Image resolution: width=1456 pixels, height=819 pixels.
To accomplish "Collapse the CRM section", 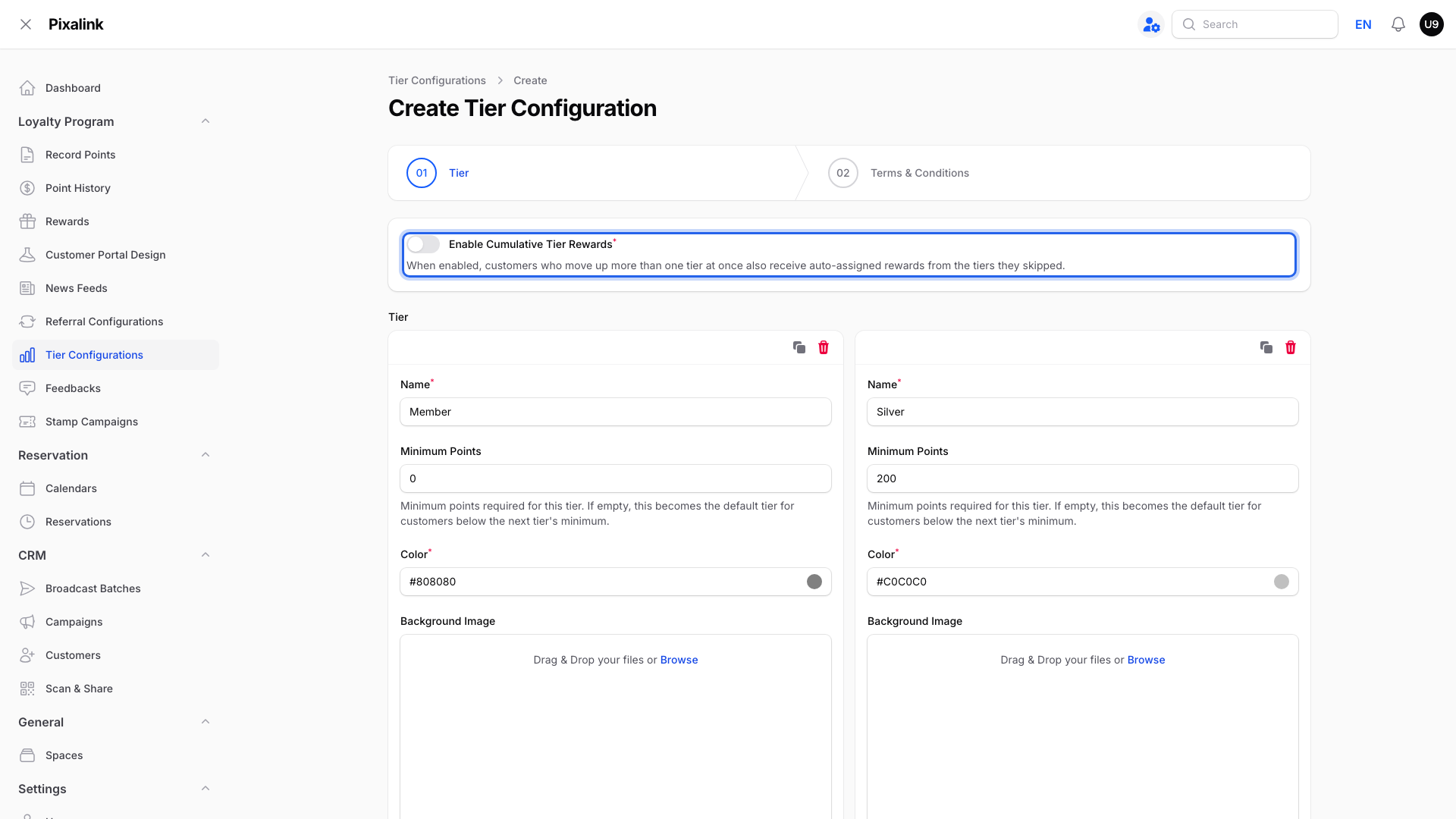I will [x=206, y=555].
